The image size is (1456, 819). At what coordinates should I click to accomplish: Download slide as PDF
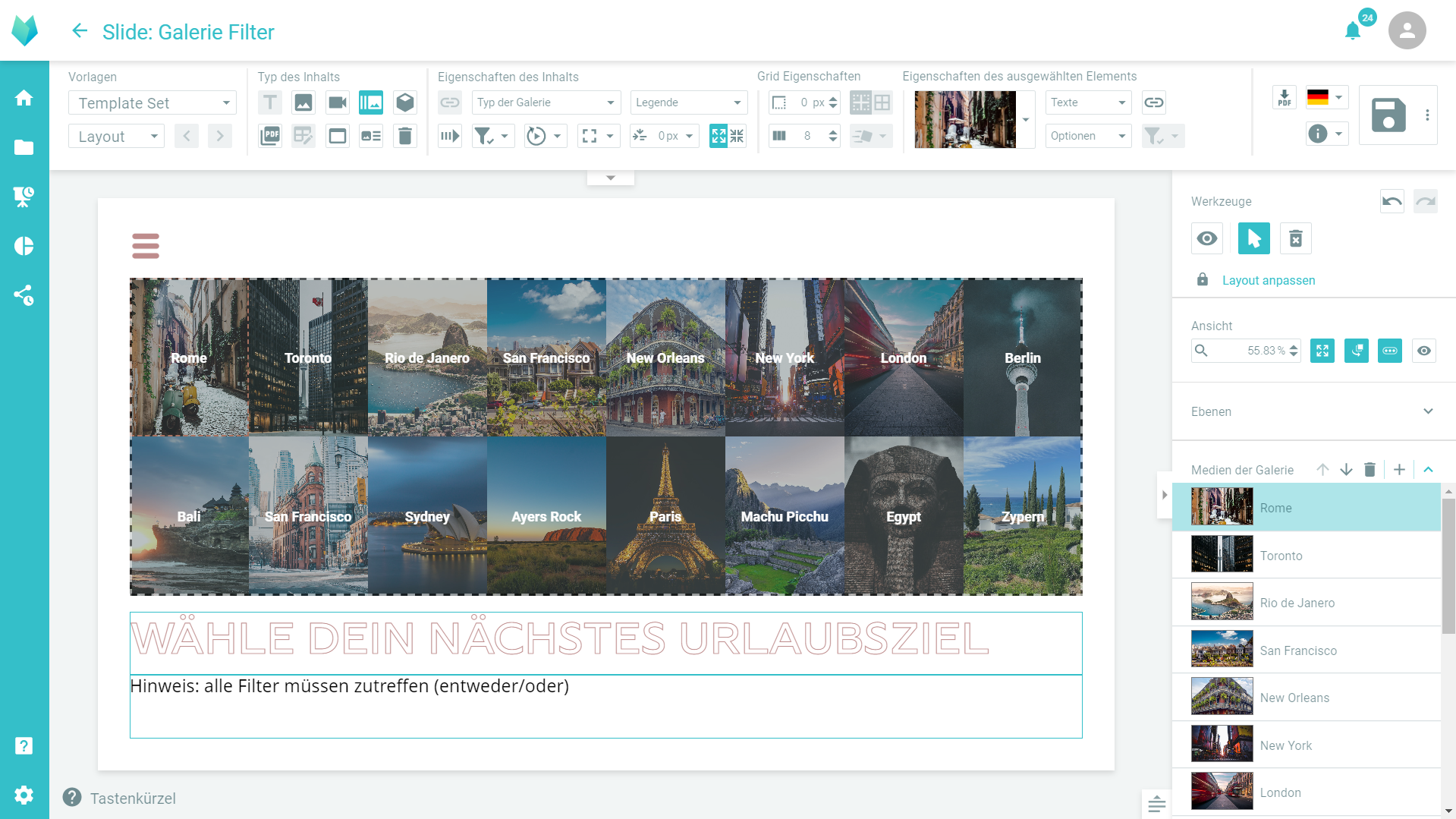click(x=1285, y=98)
